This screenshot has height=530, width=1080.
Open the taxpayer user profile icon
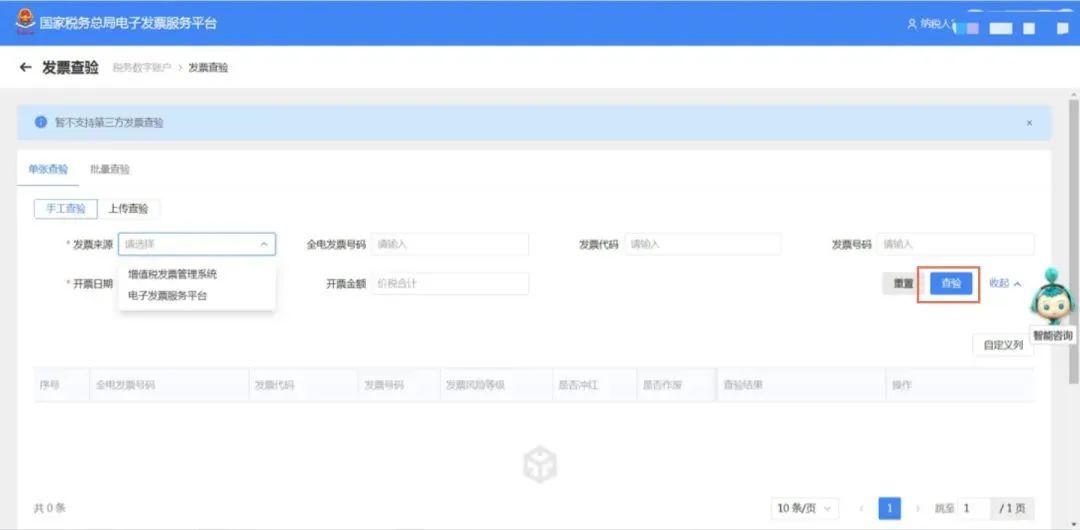pyautogui.click(x=911, y=23)
